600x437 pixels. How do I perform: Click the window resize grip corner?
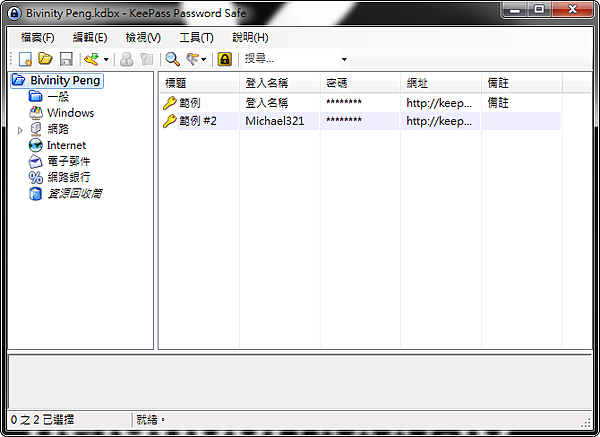[585, 422]
